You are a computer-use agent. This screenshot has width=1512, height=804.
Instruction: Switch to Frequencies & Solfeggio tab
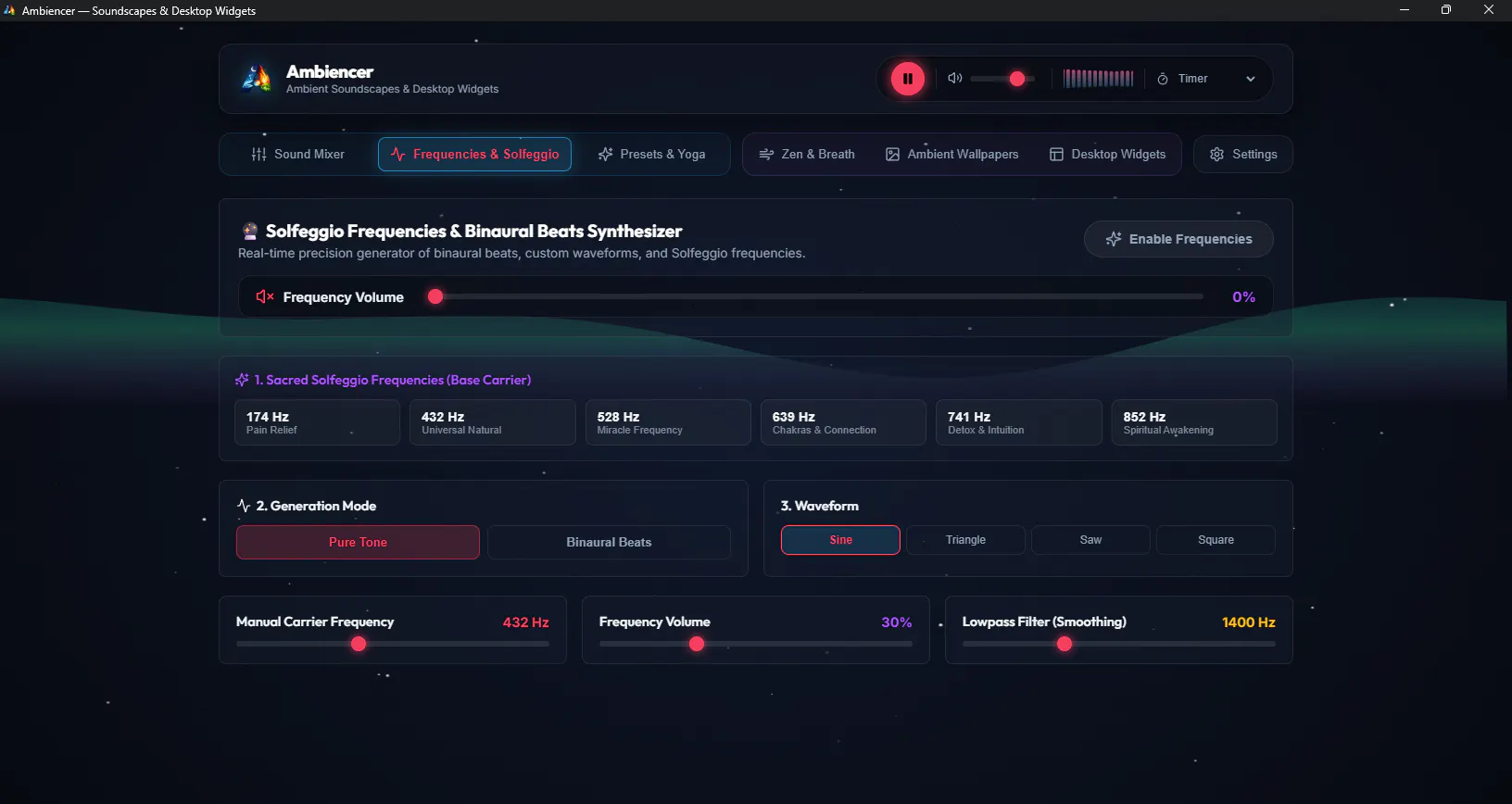pos(474,155)
